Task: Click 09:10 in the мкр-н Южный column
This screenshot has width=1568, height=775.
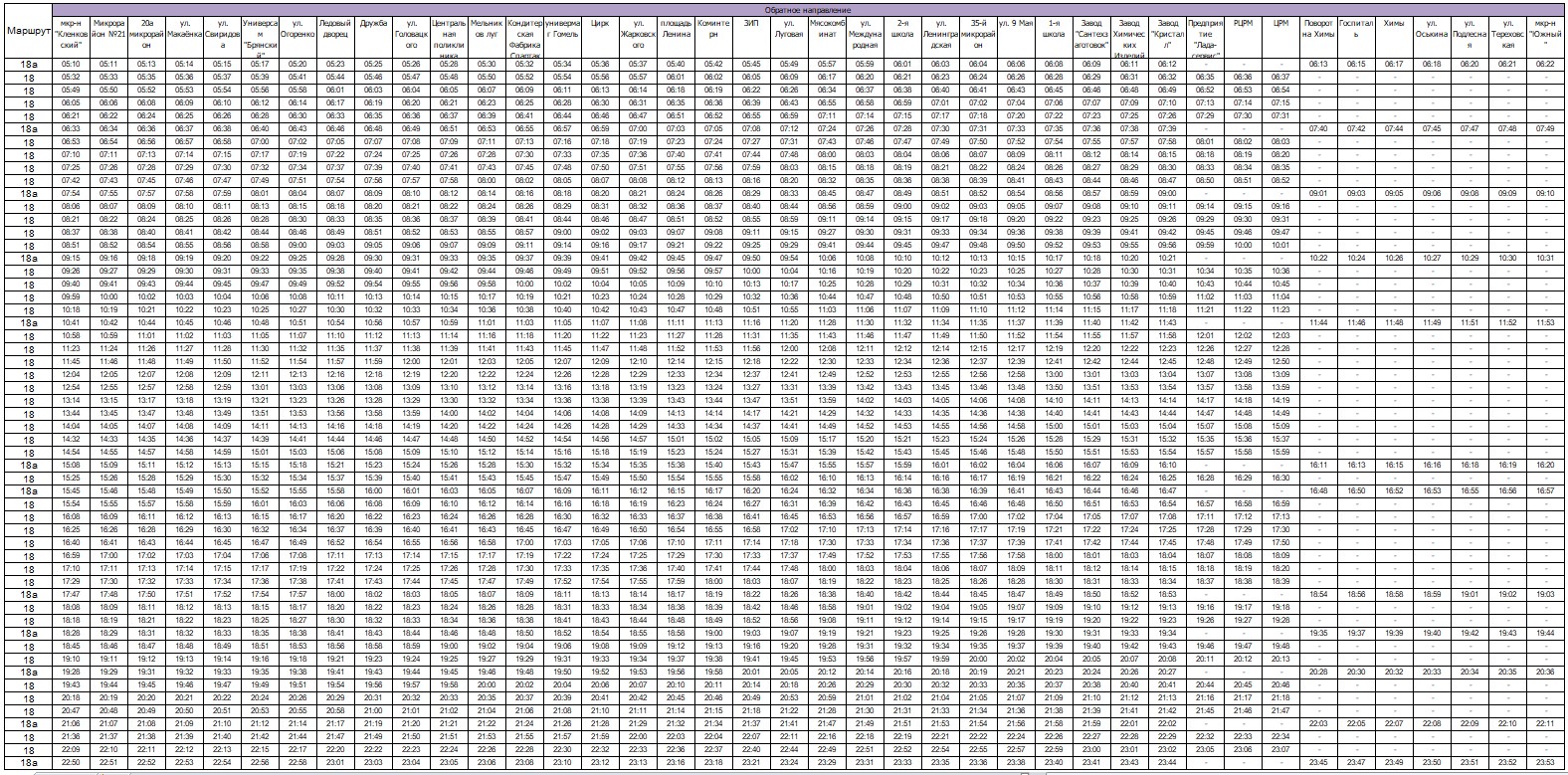Action: 1545,193
